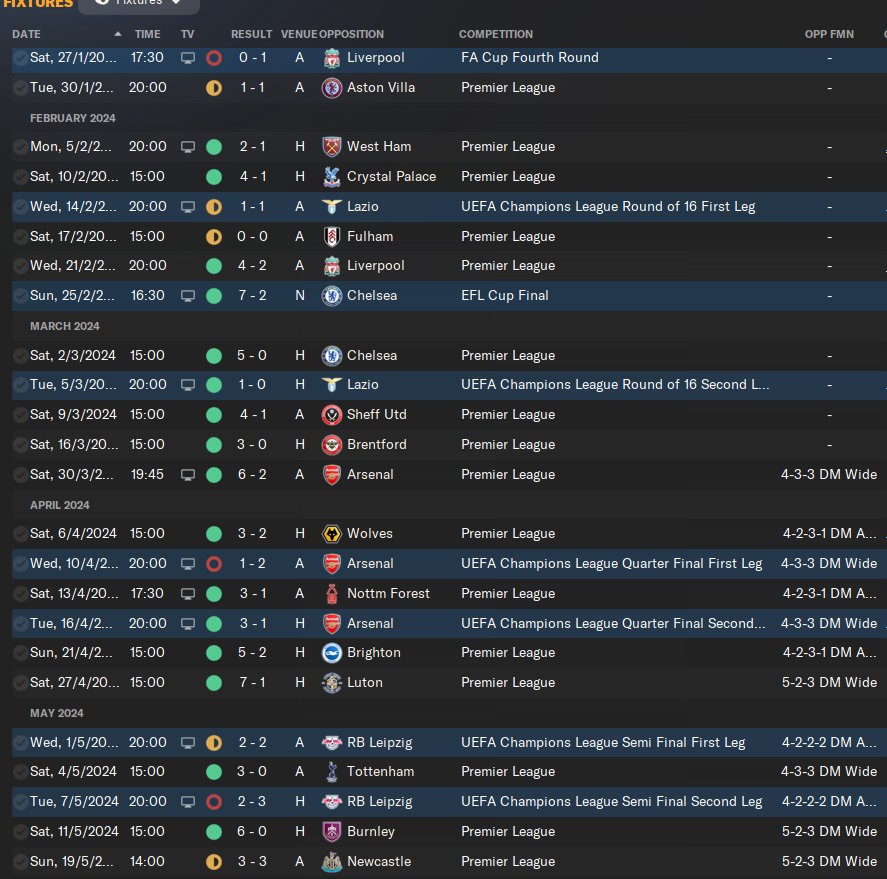Click green win indicator on Luton 7 - 1 row
The height and width of the screenshot is (879, 887).
pos(214,683)
